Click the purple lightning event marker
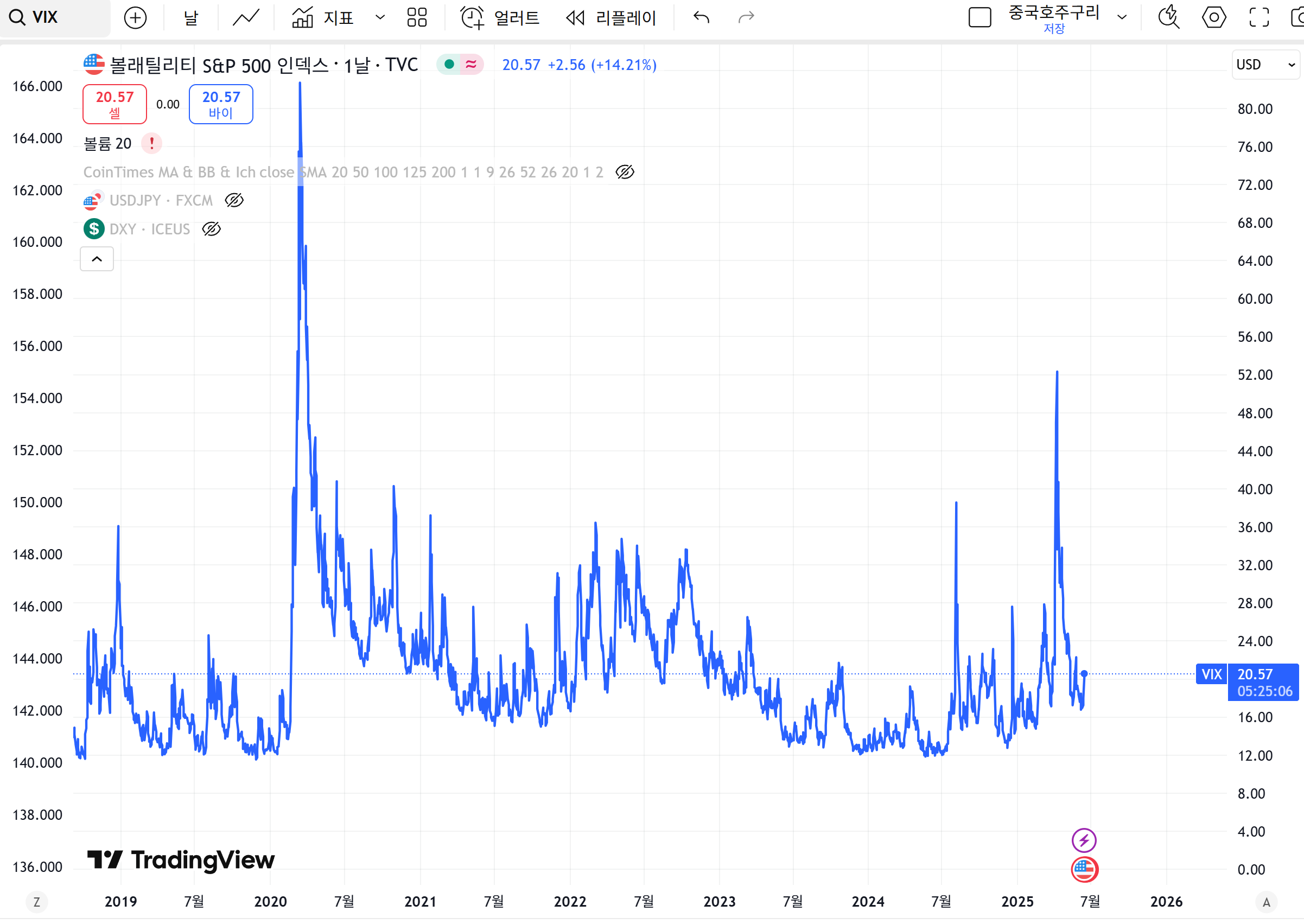The height and width of the screenshot is (924, 1304). pos(1083,840)
